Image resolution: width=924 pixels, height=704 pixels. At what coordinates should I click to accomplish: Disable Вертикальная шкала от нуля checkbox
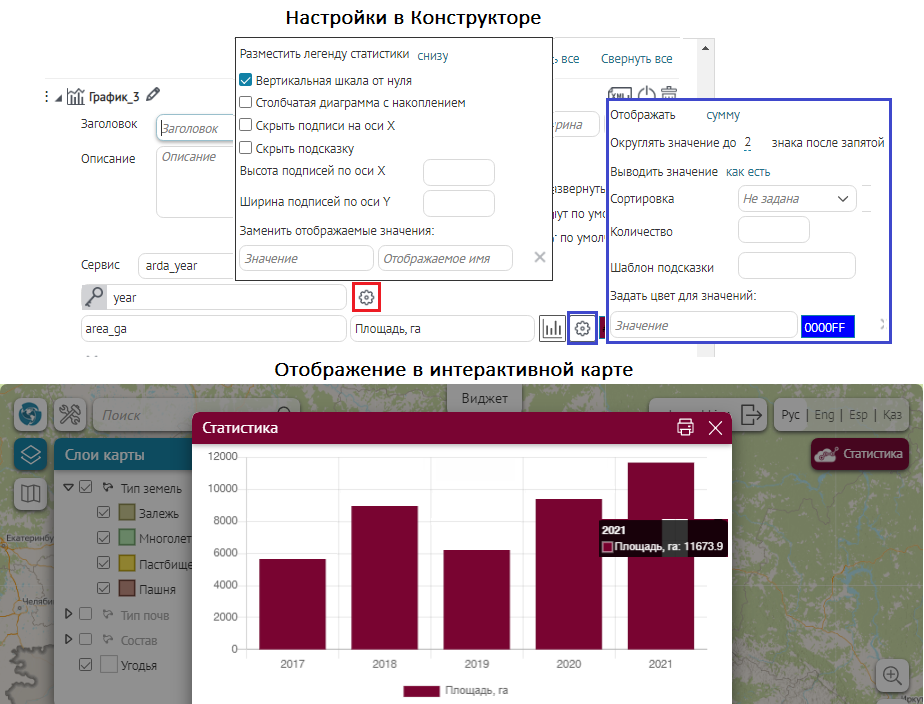point(246,80)
